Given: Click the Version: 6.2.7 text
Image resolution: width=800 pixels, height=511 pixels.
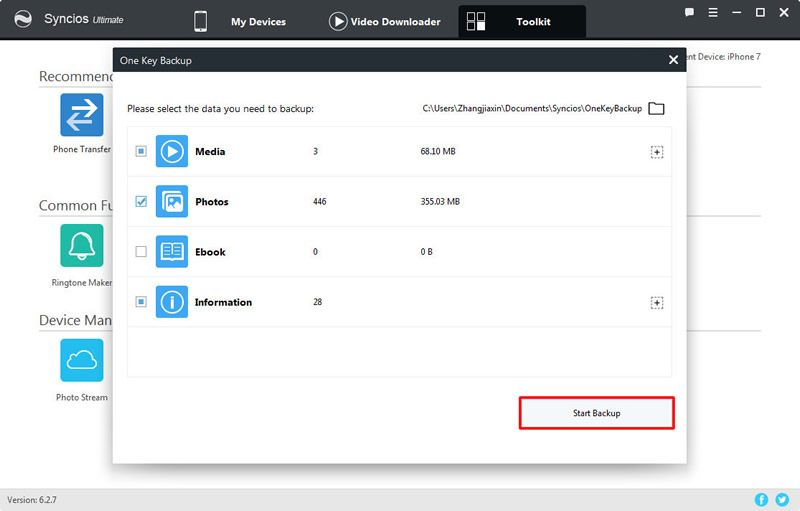Looking at the screenshot, I should pos(32,500).
